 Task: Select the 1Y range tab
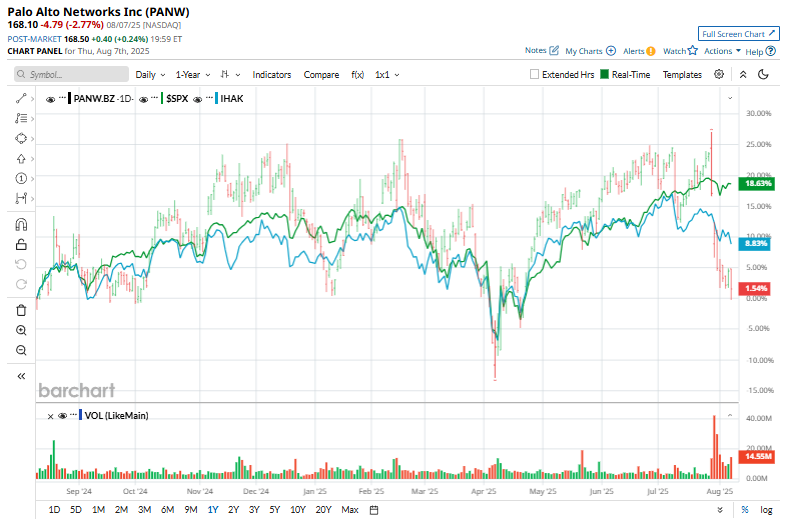[213, 510]
